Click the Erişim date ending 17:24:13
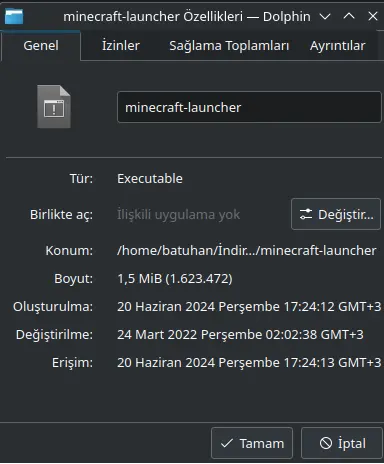The width and height of the screenshot is (384, 464). (x=249, y=362)
